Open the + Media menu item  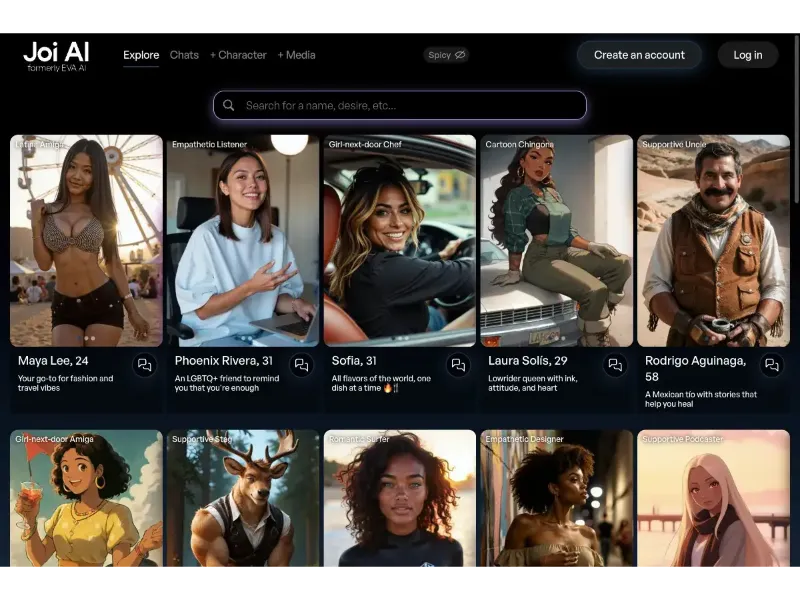pos(296,55)
